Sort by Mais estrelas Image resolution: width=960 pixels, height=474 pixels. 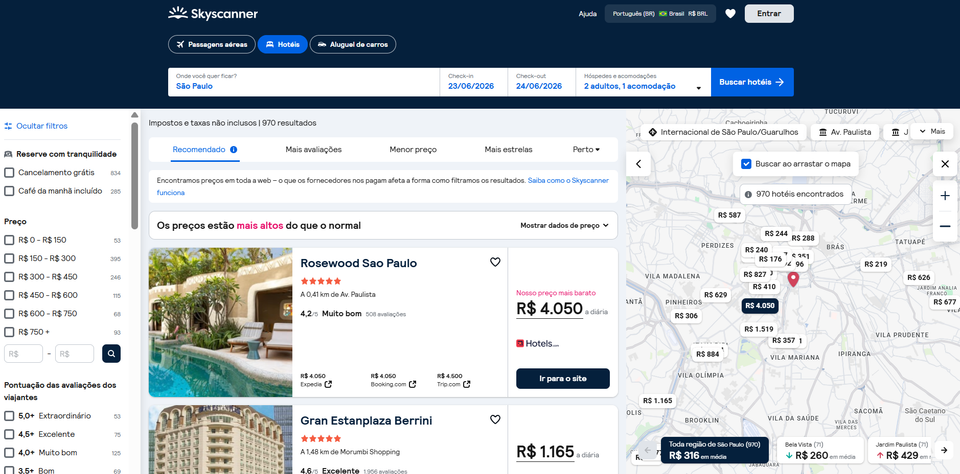(x=508, y=149)
